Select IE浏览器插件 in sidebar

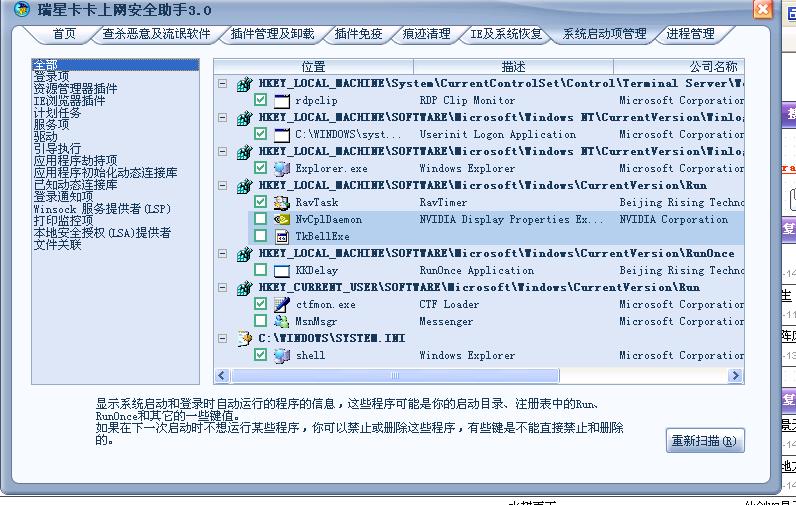69,100
